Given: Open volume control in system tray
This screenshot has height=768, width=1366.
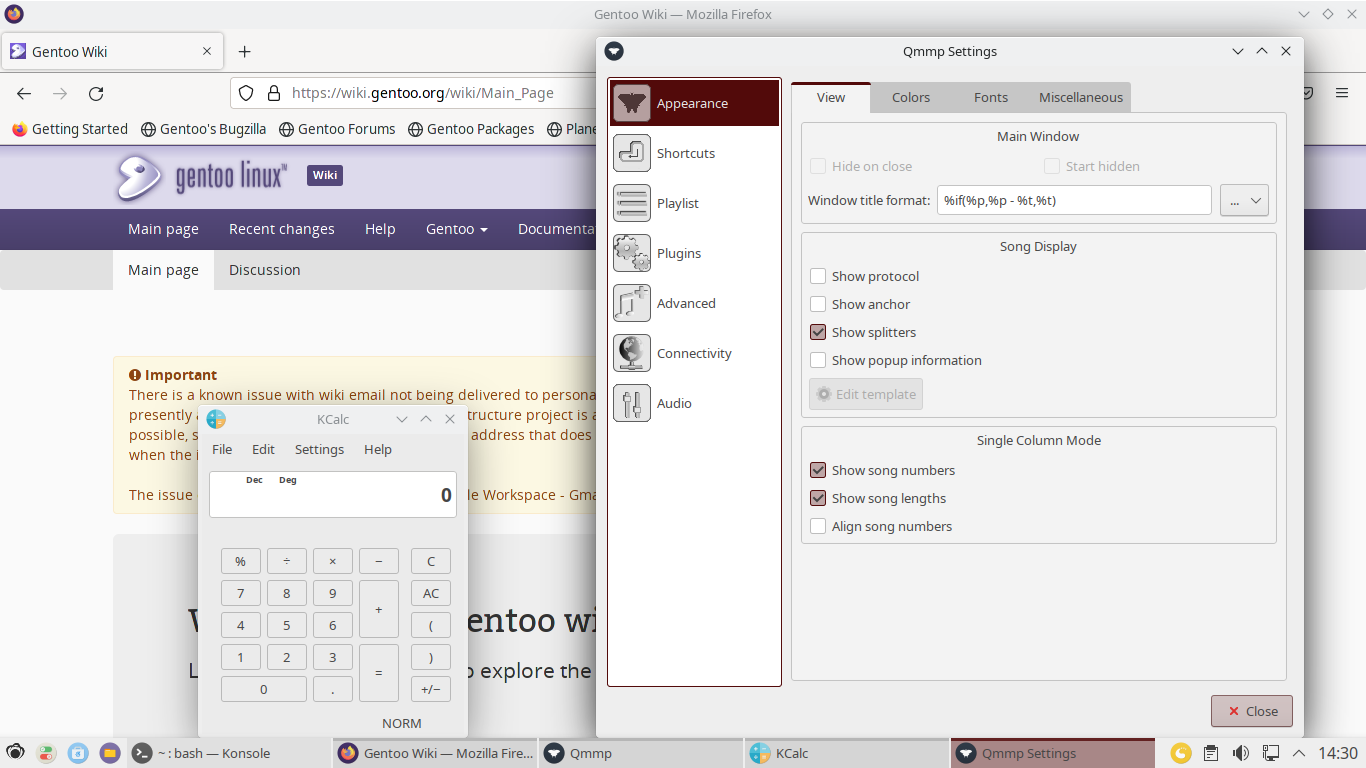Looking at the screenshot, I should 1241,753.
